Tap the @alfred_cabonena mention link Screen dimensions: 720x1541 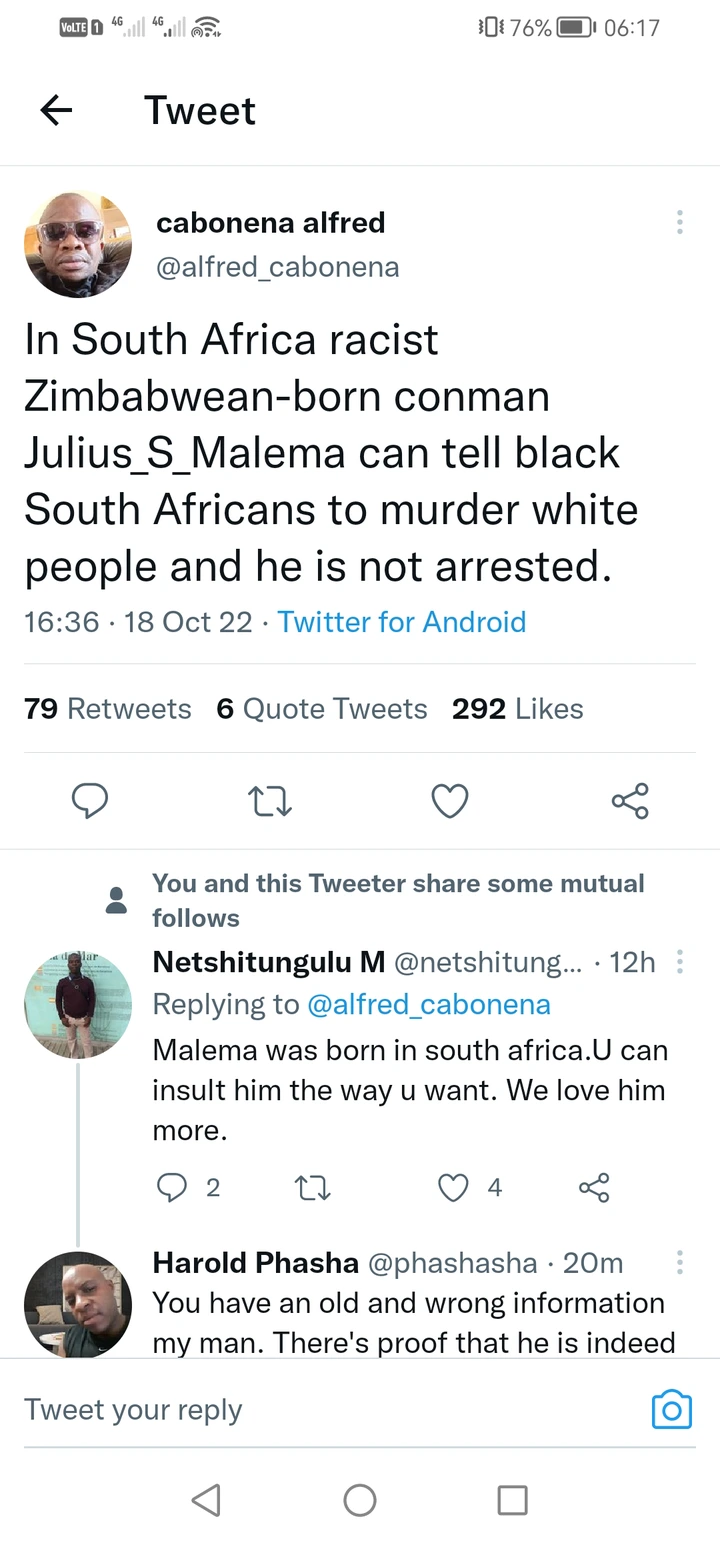[x=429, y=1004]
